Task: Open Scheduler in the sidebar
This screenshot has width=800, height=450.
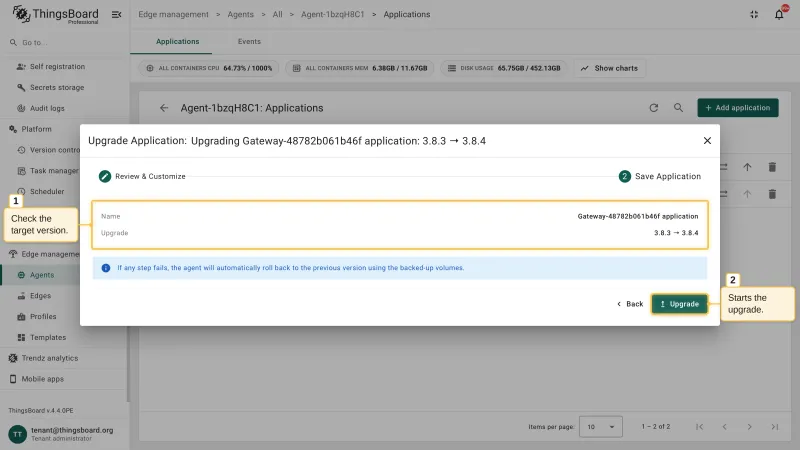Action: [47, 191]
